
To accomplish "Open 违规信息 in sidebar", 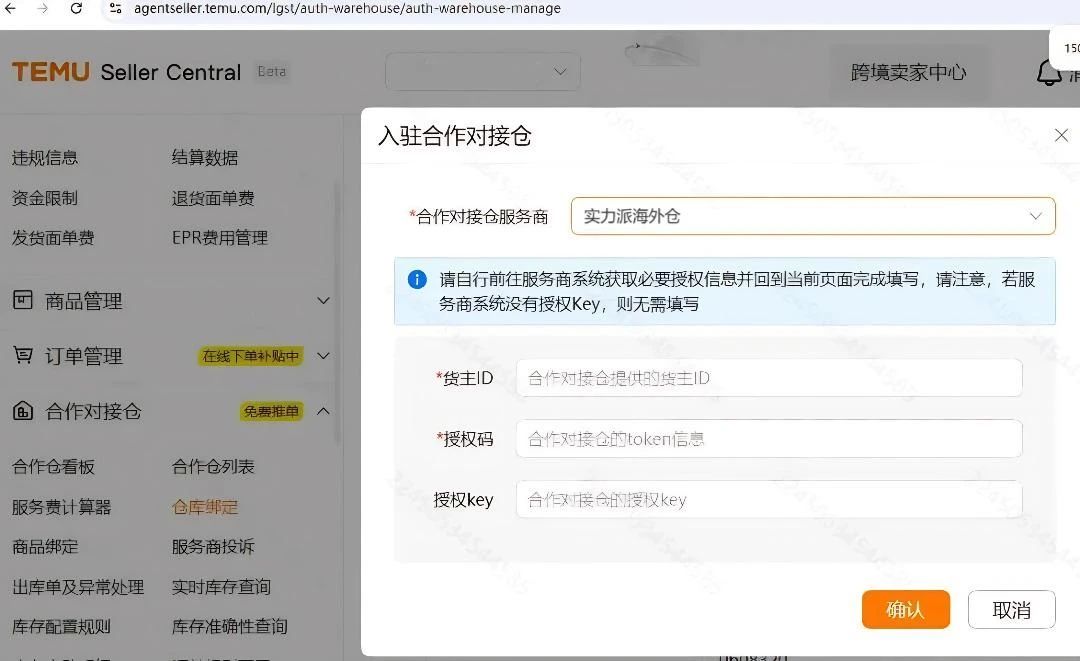I will [x=45, y=158].
